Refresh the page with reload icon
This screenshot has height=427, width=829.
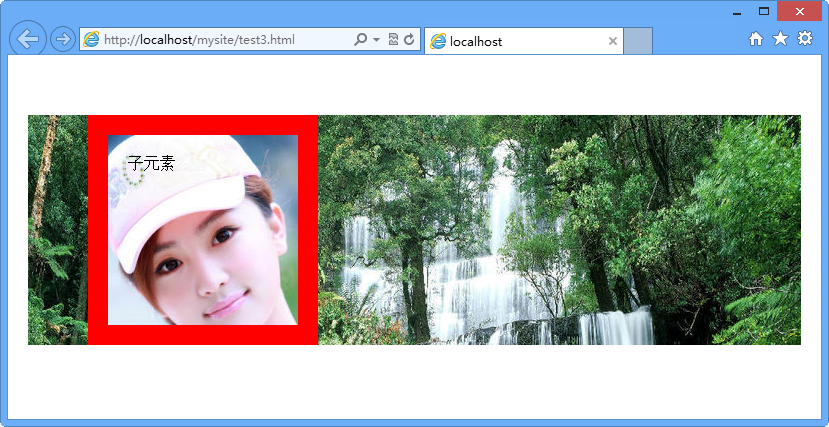tap(408, 40)
